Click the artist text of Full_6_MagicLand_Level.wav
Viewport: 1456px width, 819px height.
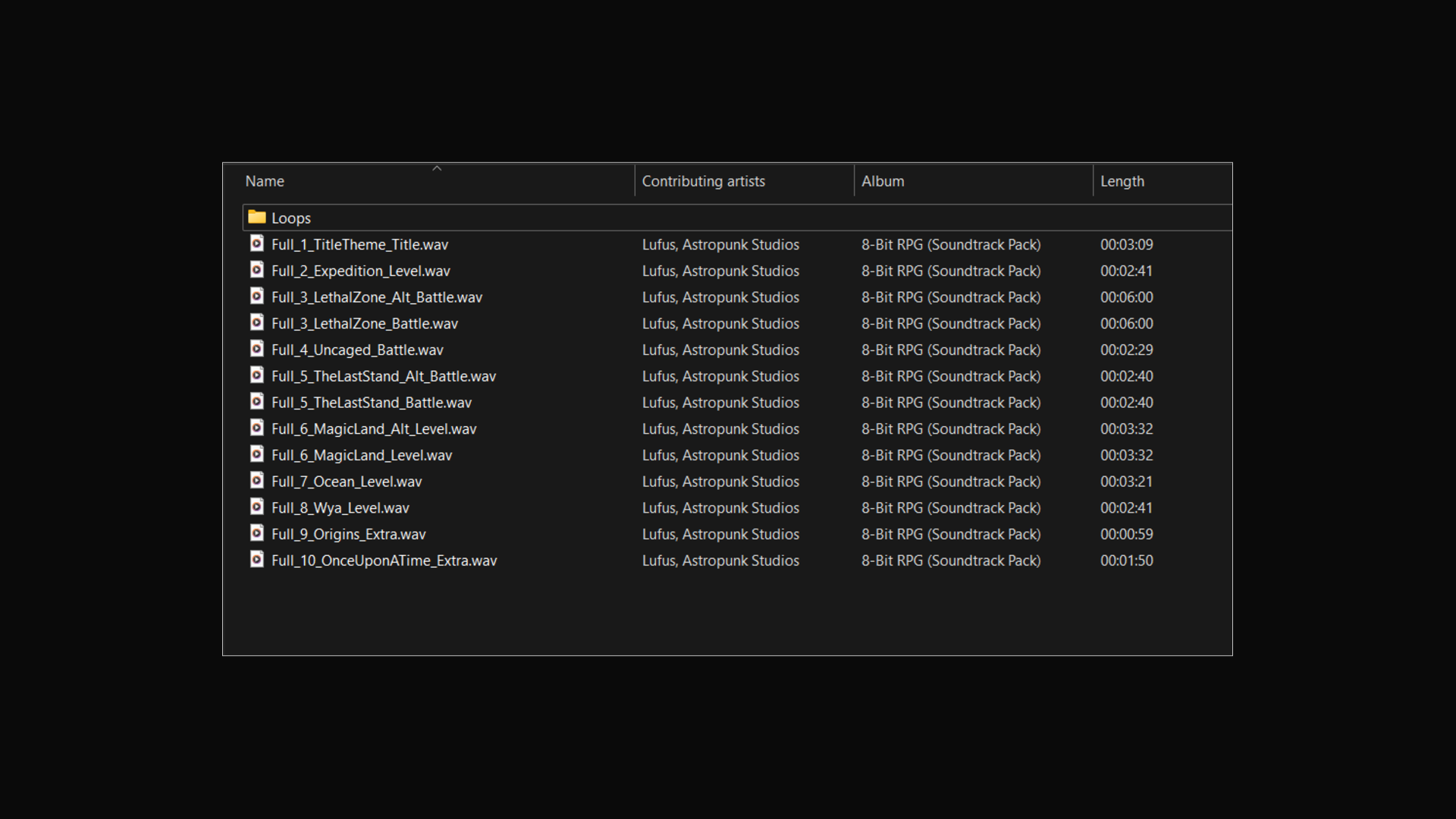(720, 455)
